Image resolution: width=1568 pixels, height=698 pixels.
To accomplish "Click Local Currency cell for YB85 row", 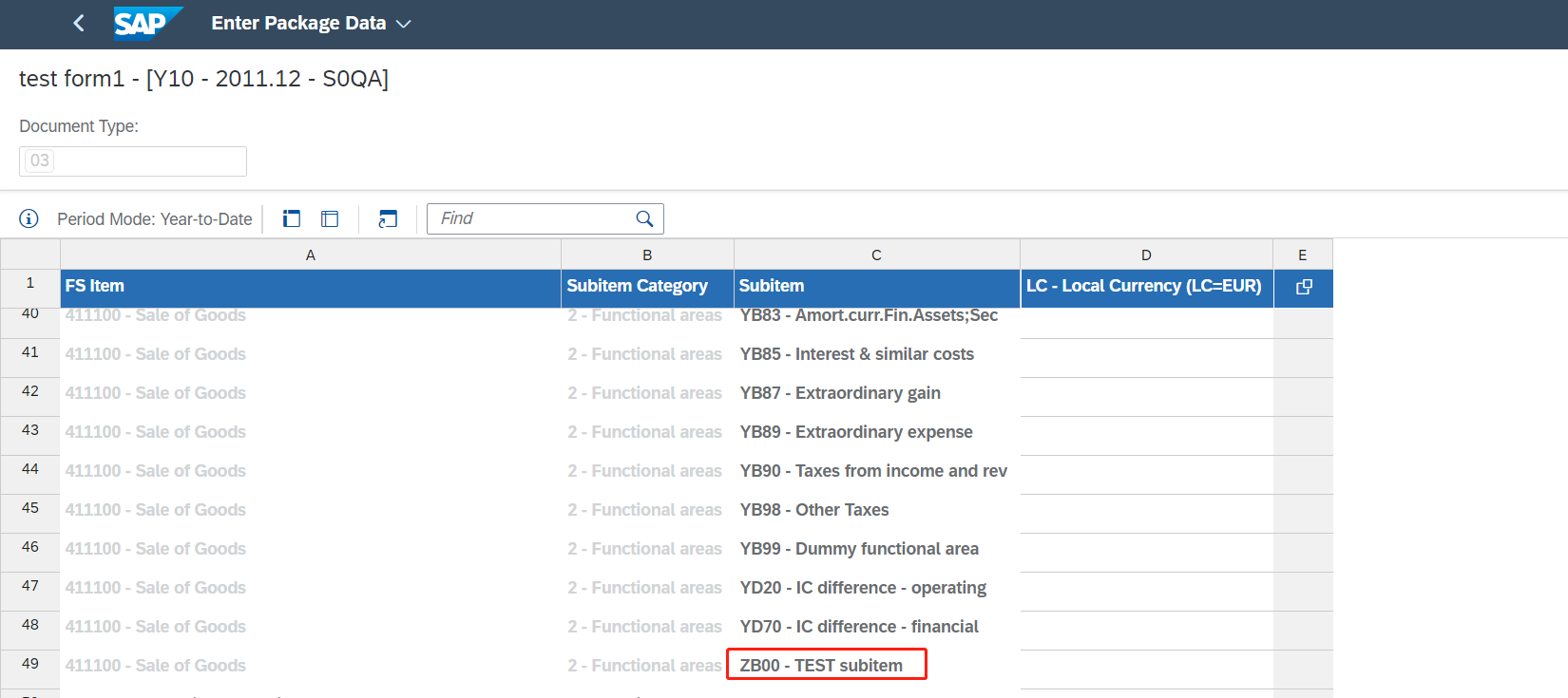I will [1146, 357].
